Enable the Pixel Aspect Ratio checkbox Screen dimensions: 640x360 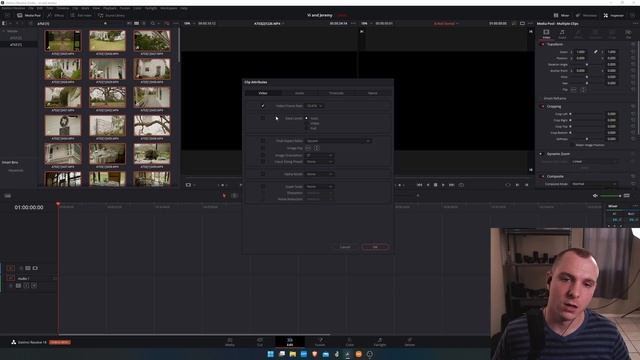[x=263, y=141]
